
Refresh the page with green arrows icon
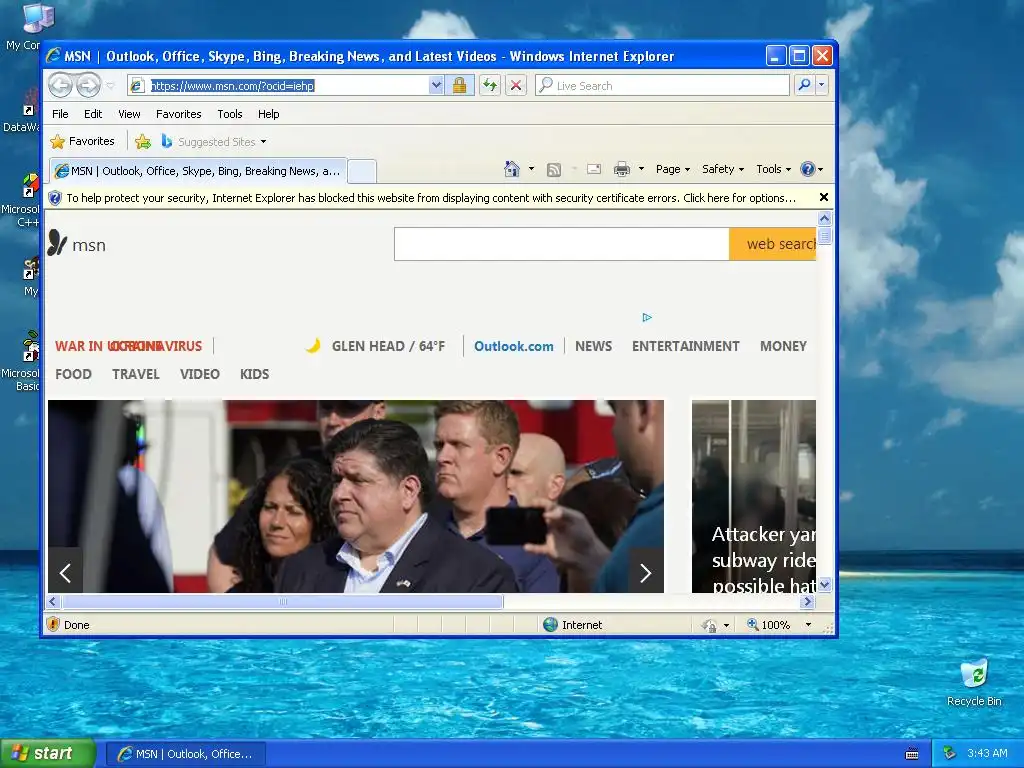point(490,86)
